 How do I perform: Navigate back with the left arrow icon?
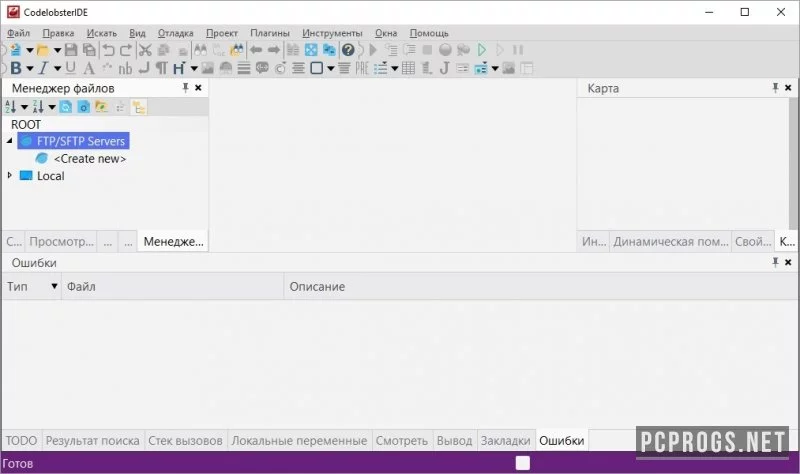(x=256, y=50)
